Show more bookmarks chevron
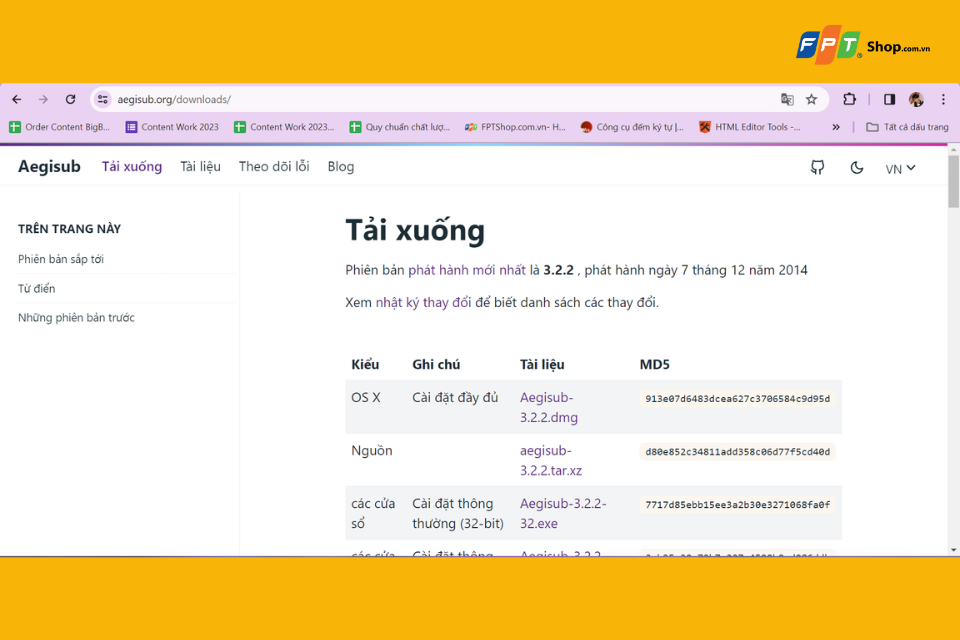This screenshot has height=640, width=960. click(x=836, y=127)
